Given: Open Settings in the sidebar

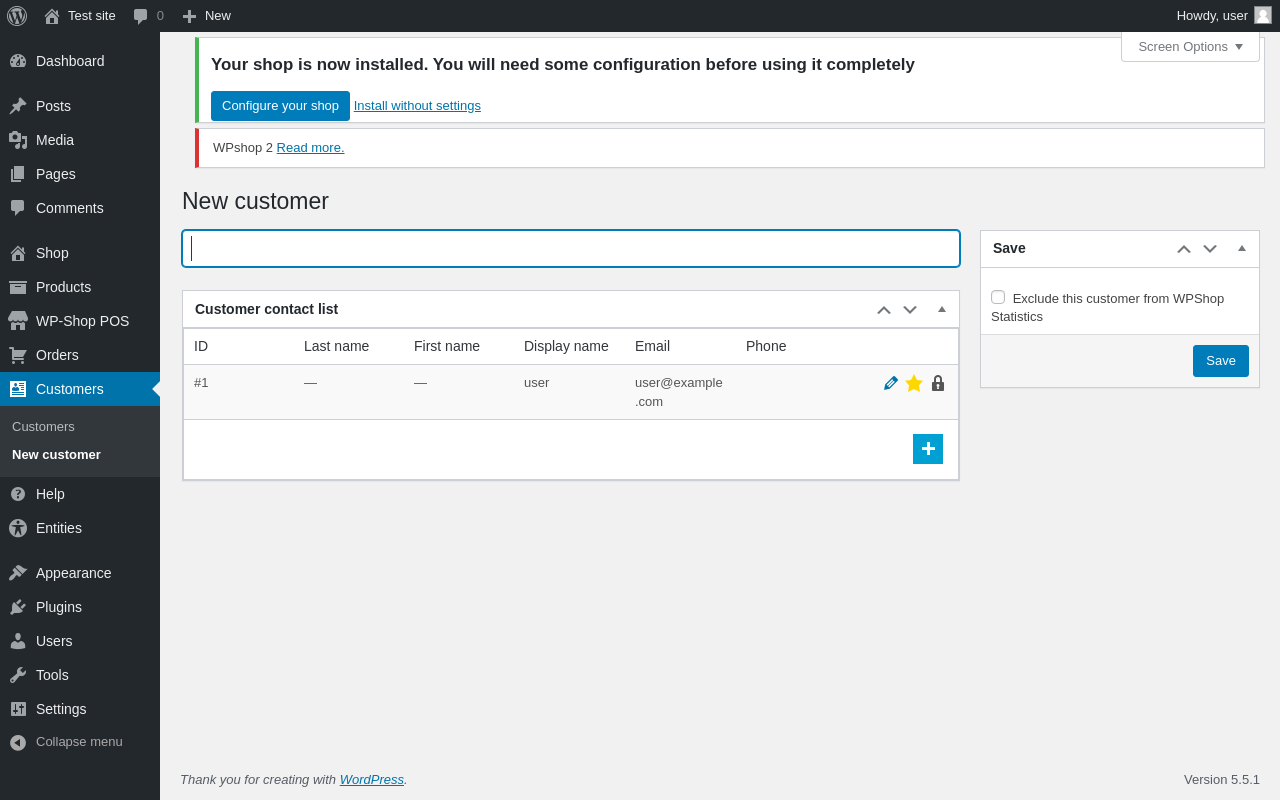Looking at the screenshot, I should [80, 709].
